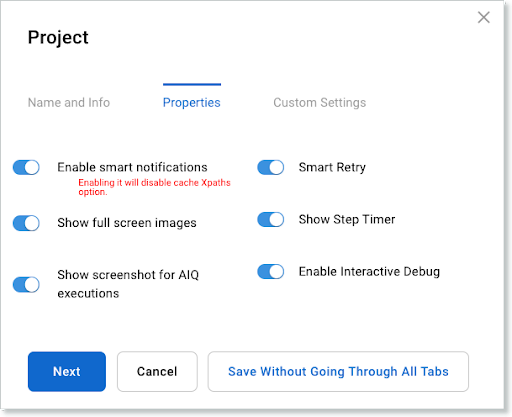512x417 pixels.
Task: Click the Show Step Timer label
Action: [347, 219]
